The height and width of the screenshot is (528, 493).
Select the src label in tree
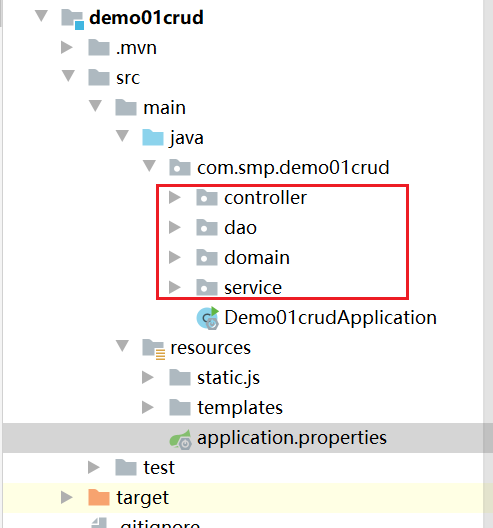pos(128,78)
